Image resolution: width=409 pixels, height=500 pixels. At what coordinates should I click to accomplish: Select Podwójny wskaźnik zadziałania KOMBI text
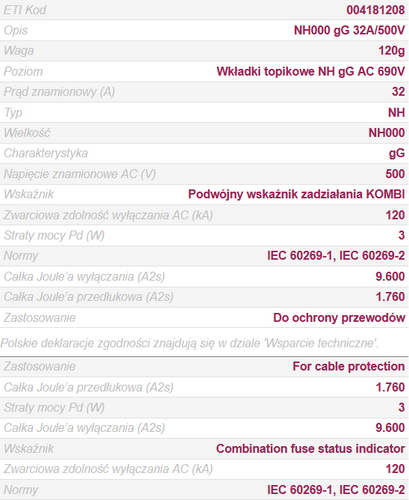coord(296,194)
